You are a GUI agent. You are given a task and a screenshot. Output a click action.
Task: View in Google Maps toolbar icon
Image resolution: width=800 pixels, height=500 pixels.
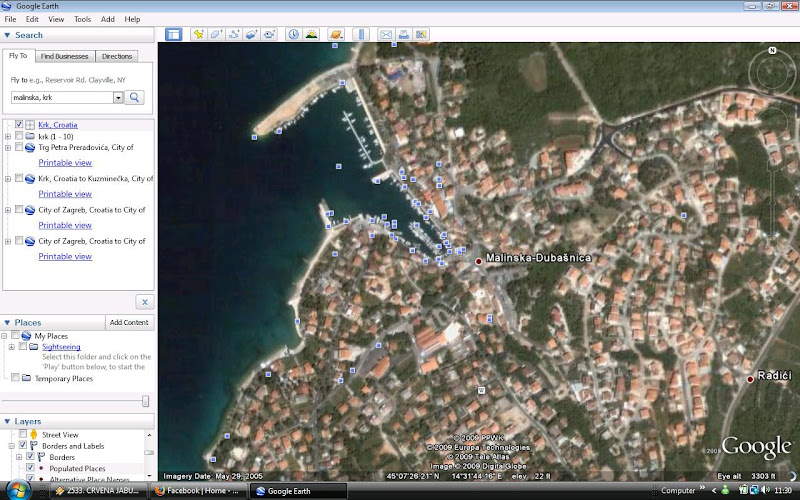(421, 34)
